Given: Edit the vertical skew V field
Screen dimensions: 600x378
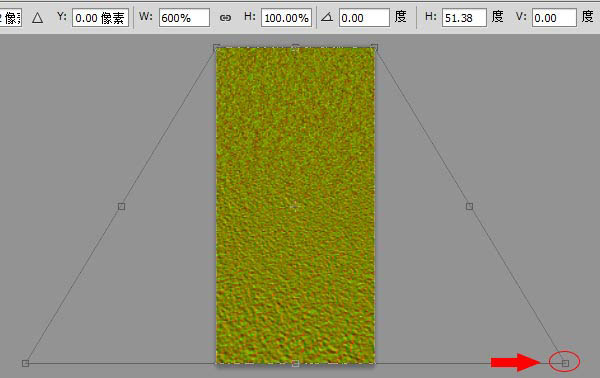Looking at the screenshot, I should coord(554,18).
